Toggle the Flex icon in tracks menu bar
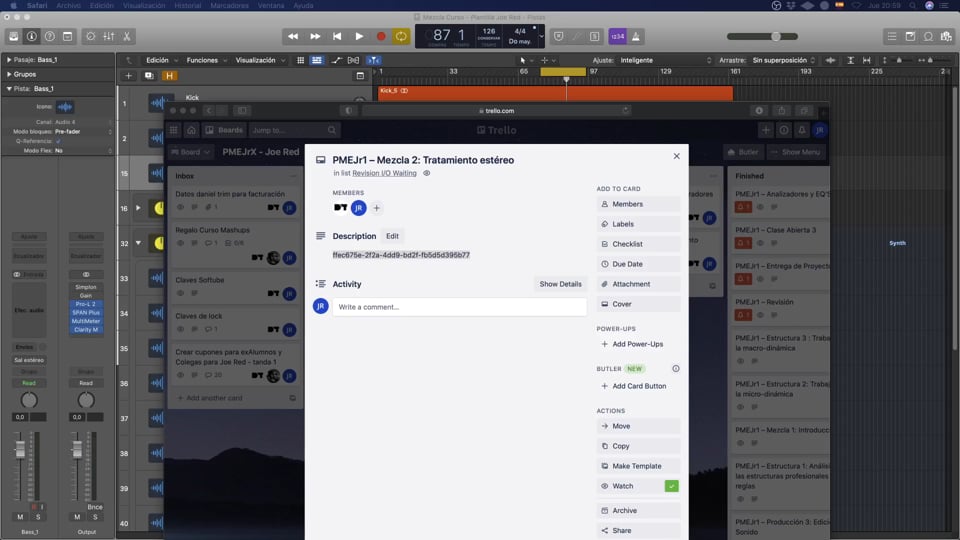960x540 pixels. click(353, 60)
